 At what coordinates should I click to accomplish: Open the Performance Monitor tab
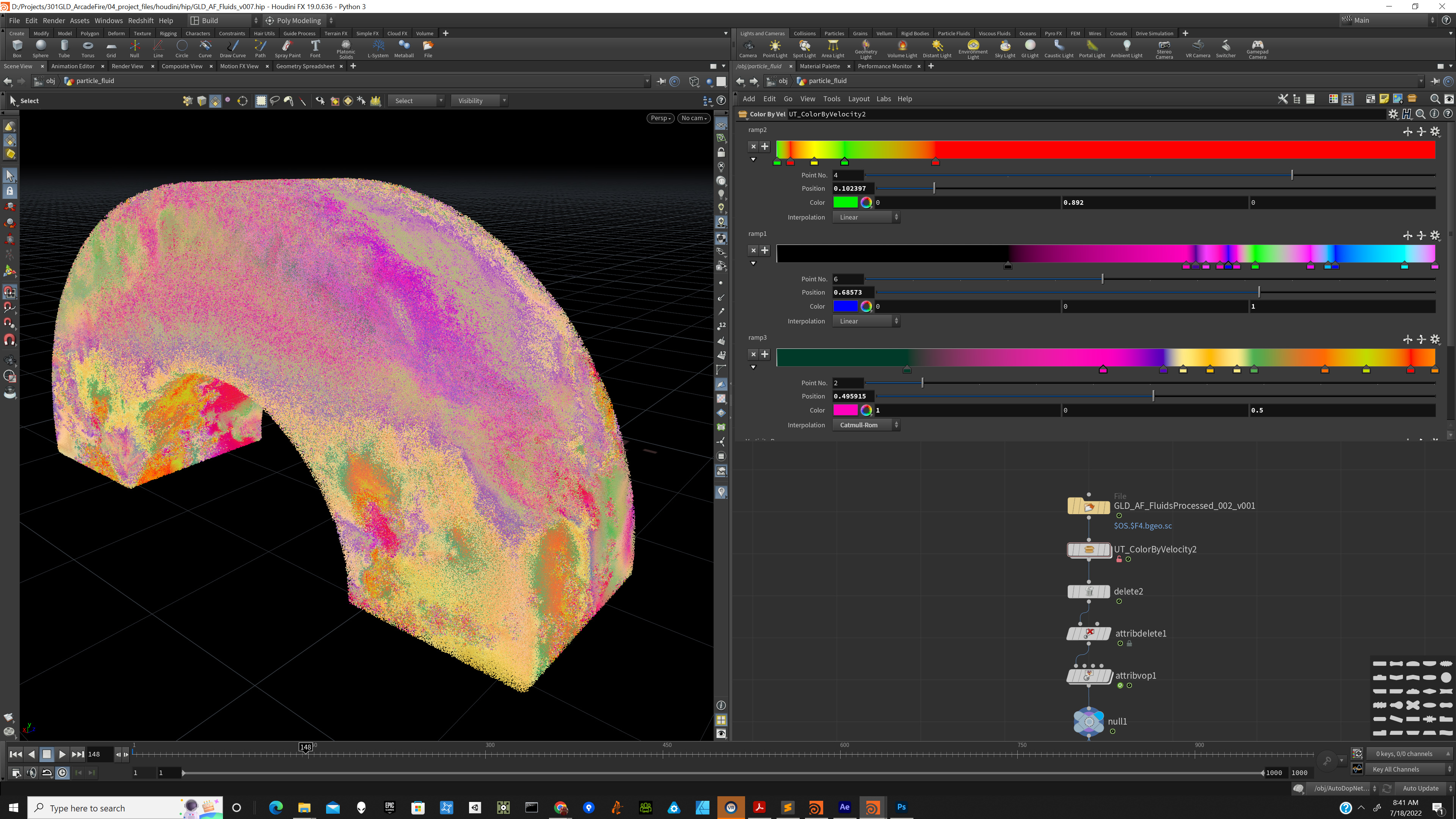point(885,66)
